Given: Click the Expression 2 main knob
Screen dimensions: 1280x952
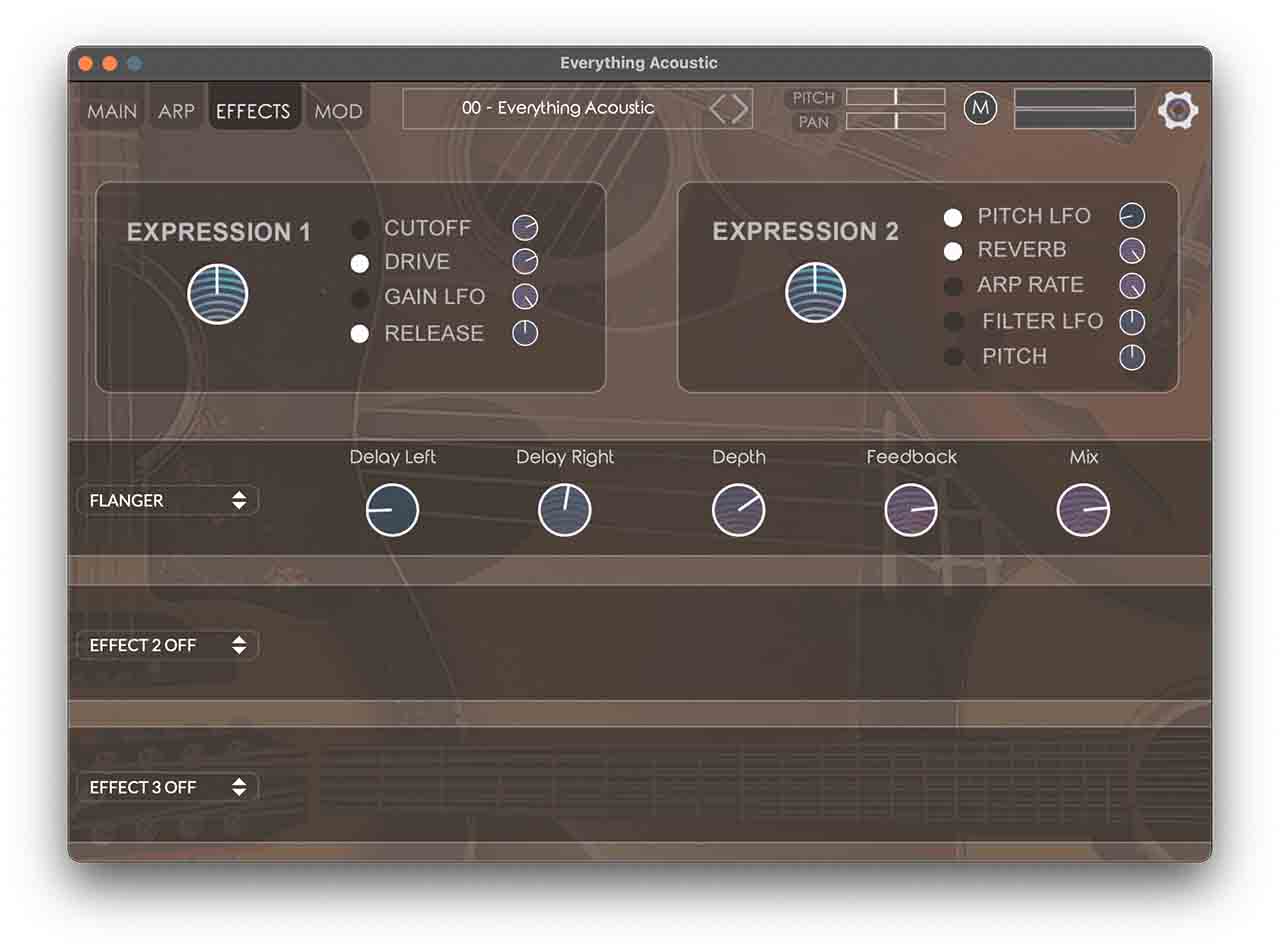Looking at the screenshot, I should point(815,293).
